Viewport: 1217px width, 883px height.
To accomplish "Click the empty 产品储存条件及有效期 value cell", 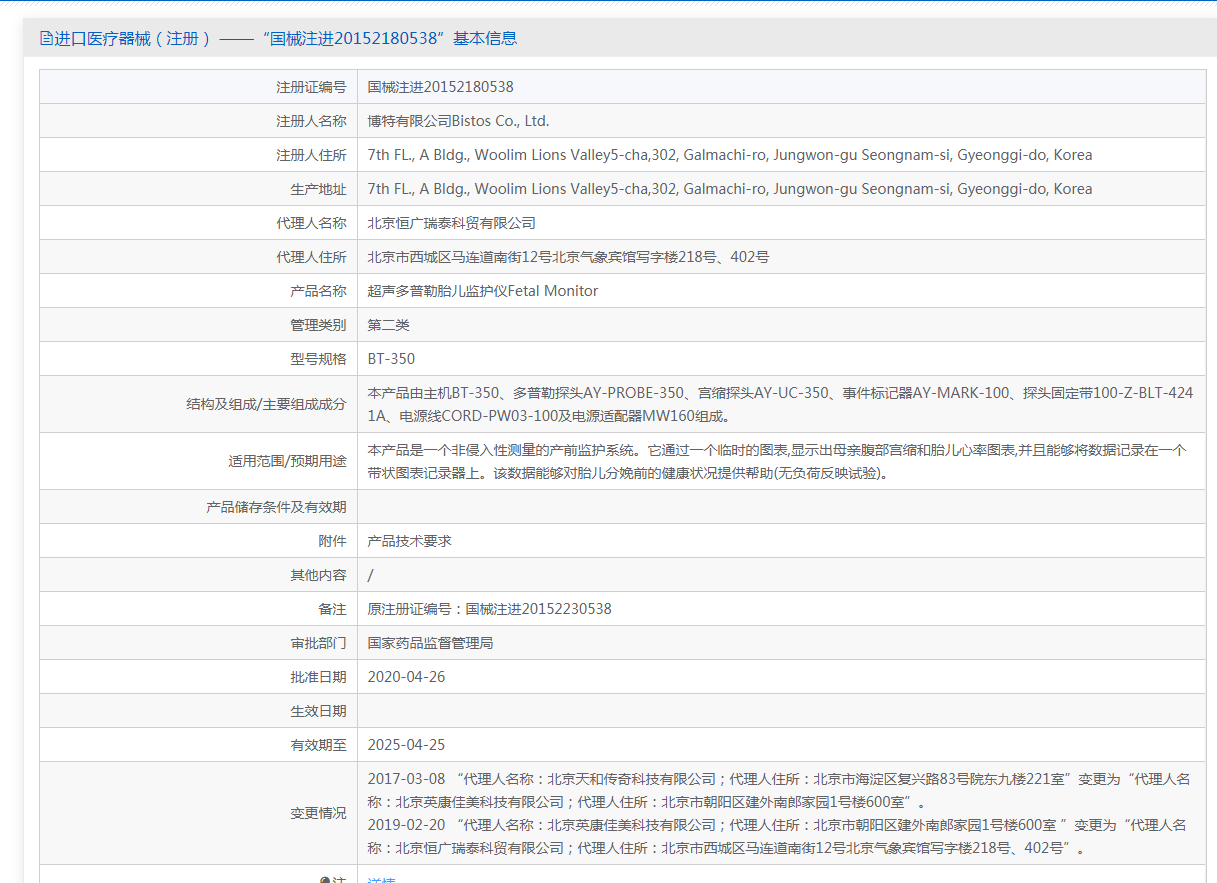I will point(780,507).
